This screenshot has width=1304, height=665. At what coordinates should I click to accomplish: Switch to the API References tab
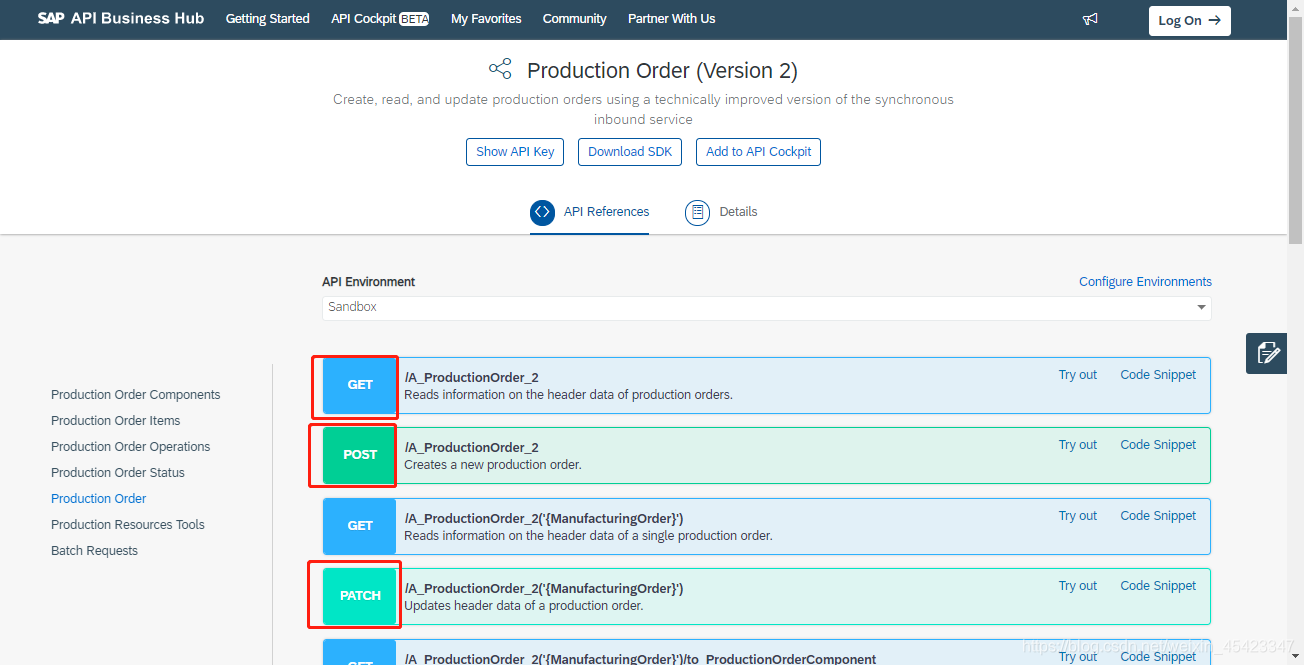pos(589,212)
